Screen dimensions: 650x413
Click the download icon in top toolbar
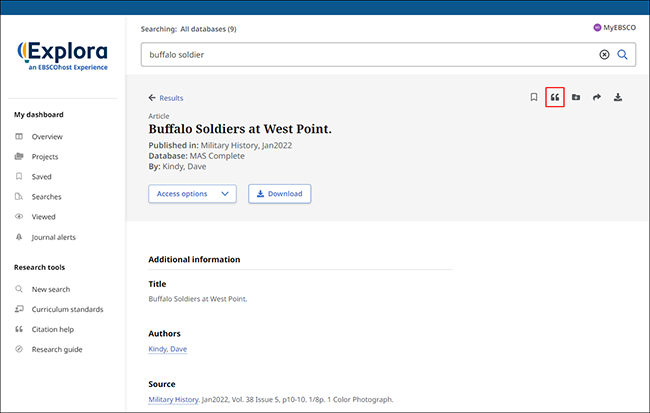(x=618, y=97)
